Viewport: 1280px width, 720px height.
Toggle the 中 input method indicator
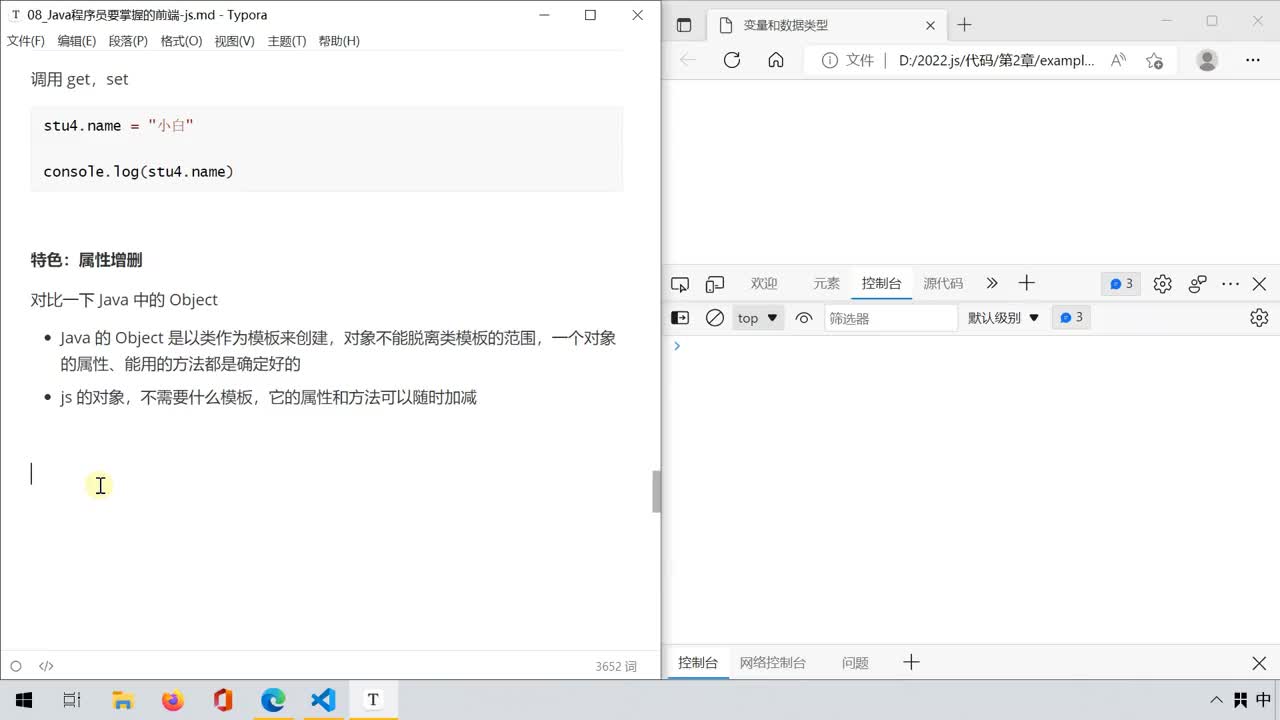coord(1263,700)
